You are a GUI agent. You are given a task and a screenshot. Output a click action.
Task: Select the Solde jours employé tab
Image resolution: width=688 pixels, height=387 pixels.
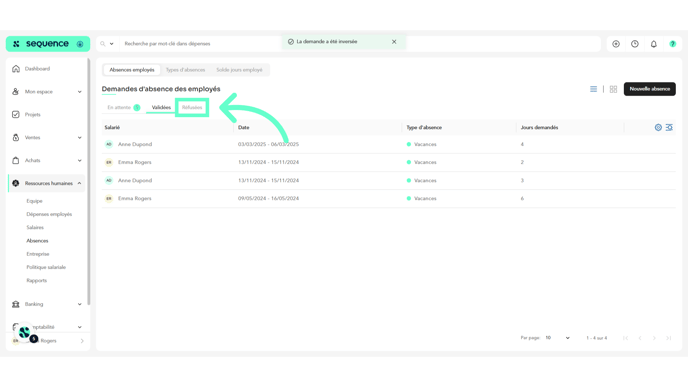point(239,70)
